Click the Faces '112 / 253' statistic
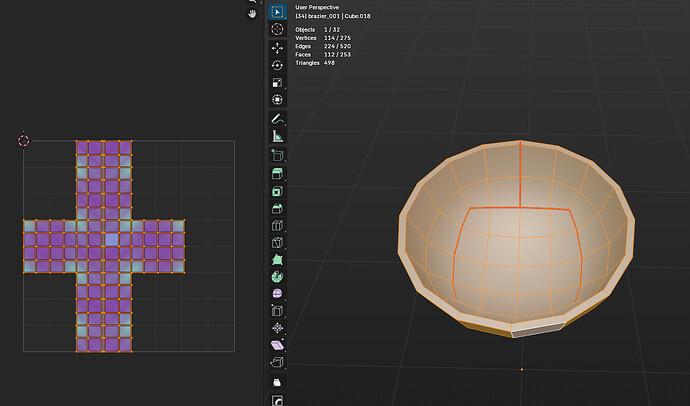 point(337,55)
